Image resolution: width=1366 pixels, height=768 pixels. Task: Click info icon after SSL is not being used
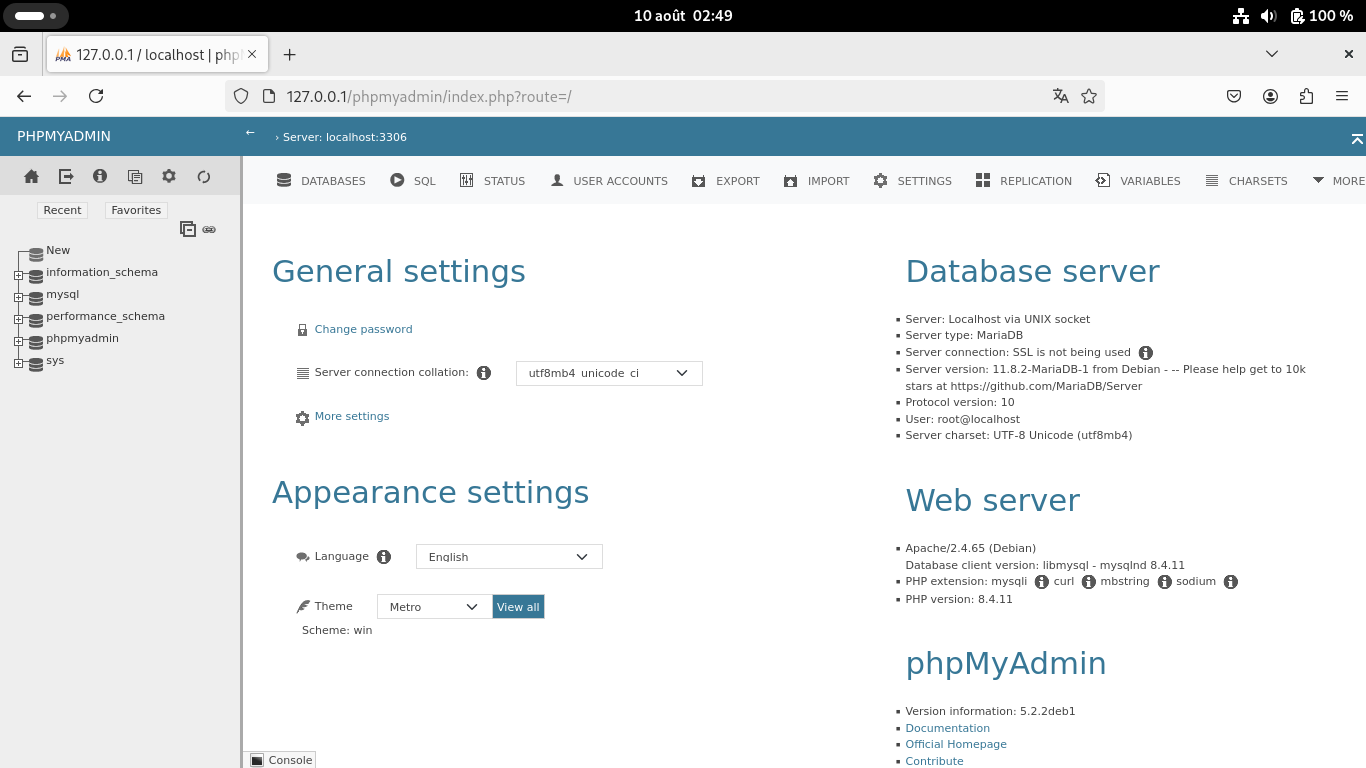(x=1146, y=353)
